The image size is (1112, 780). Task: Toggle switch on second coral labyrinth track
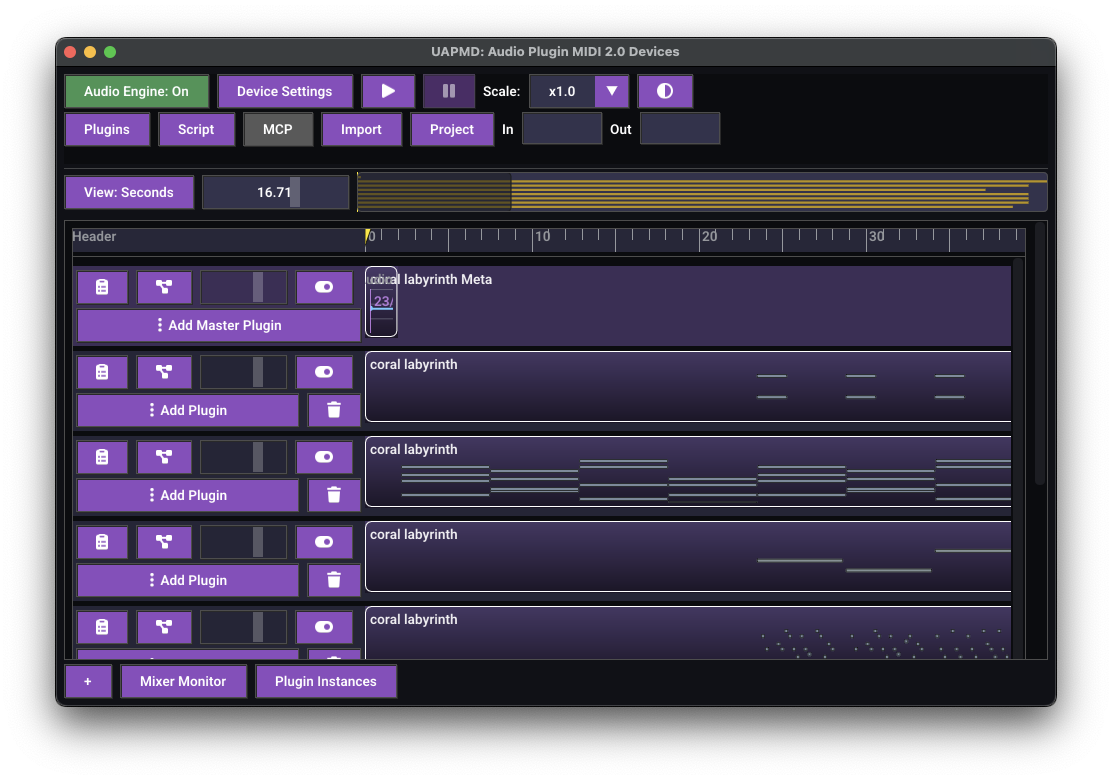324,457
